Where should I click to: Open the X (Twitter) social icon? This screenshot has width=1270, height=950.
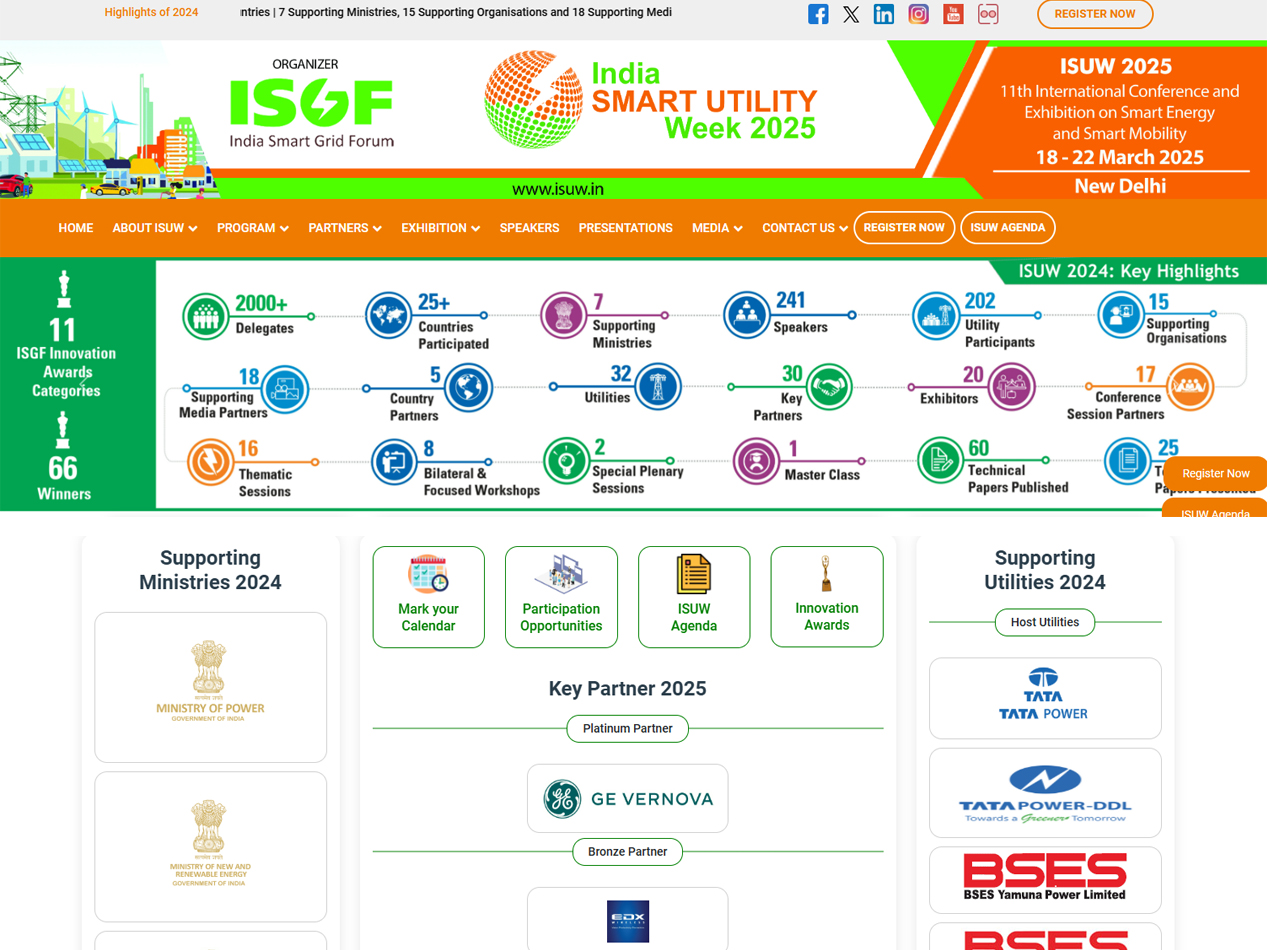click(x=851, y=14)
